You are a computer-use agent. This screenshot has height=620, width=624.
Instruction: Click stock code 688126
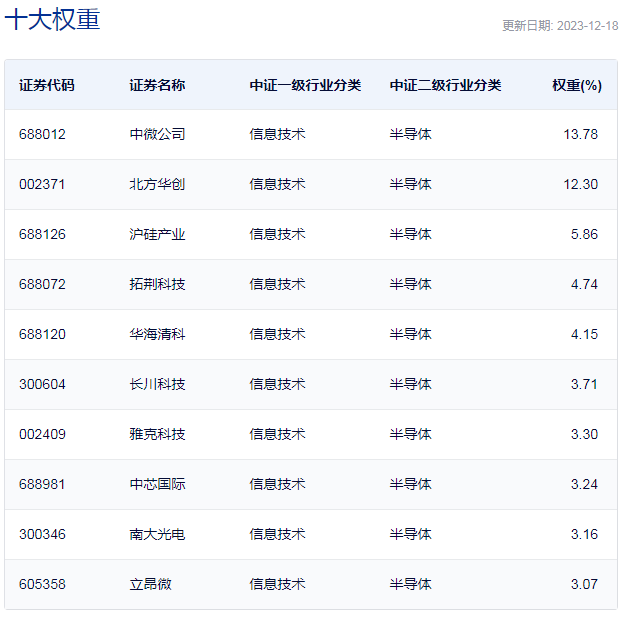[x=42, y=234]
